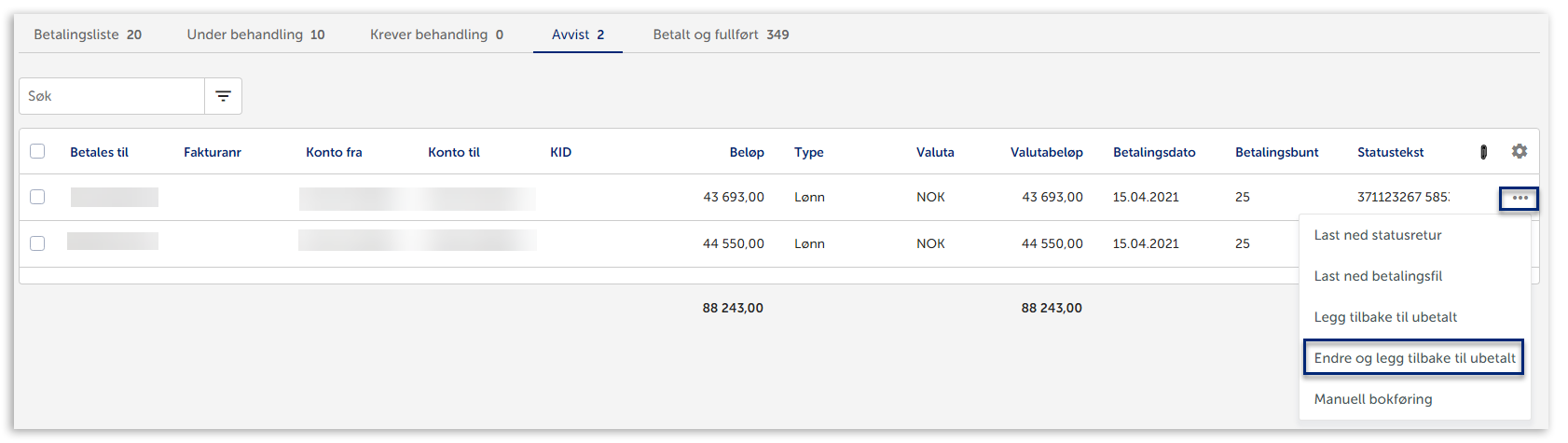This screenshot has width=1568, height=443.
Task: Sort by Betalingsdato column header
Action: click(1153, 152)
